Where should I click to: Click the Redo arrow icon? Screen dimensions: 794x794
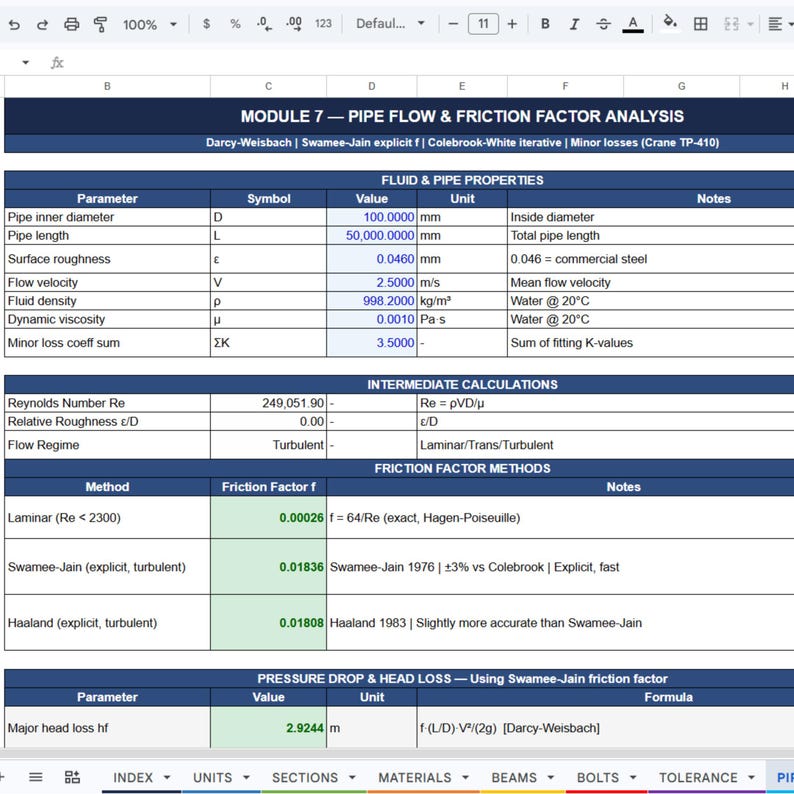[43, 24]
